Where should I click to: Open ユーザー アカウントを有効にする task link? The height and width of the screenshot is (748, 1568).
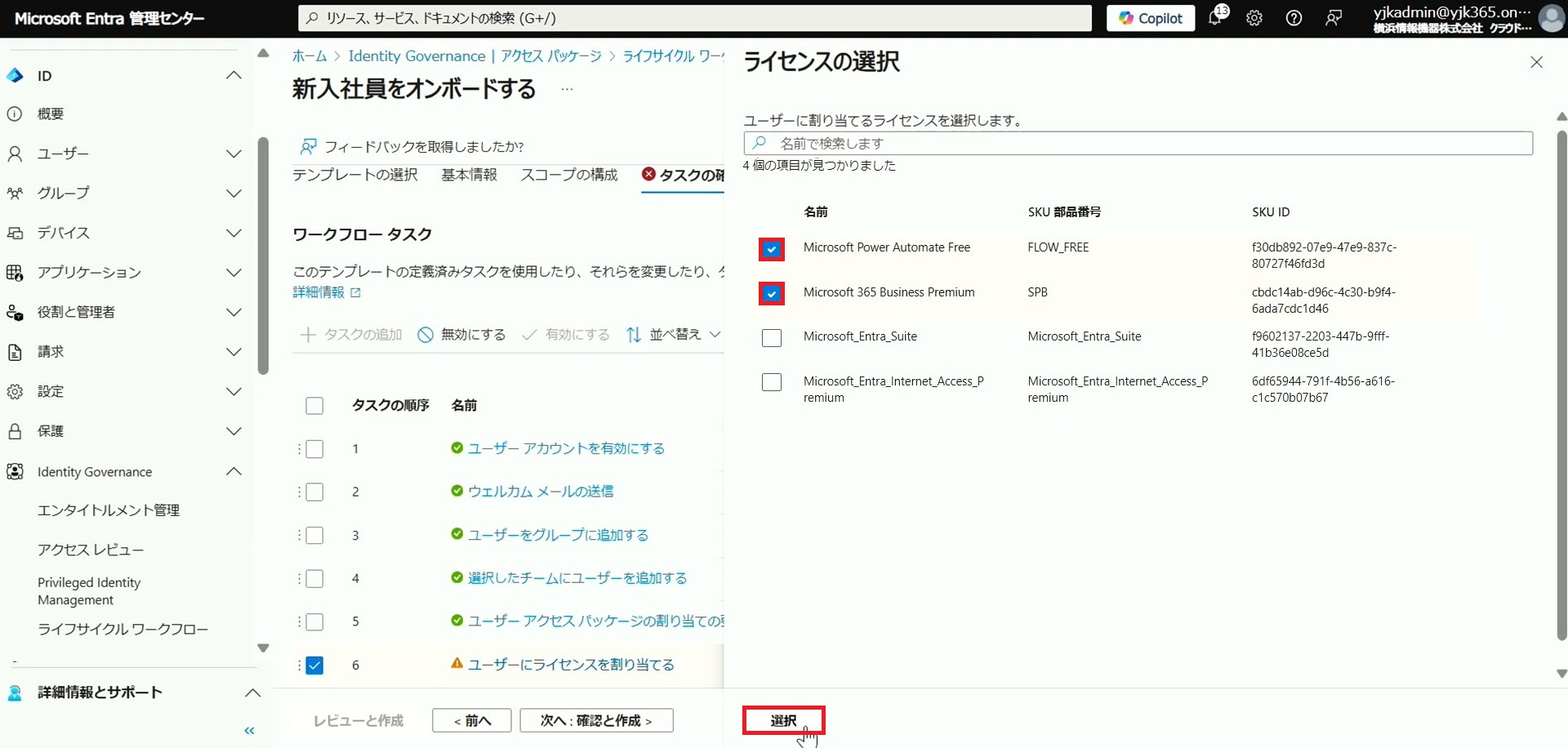566,448
